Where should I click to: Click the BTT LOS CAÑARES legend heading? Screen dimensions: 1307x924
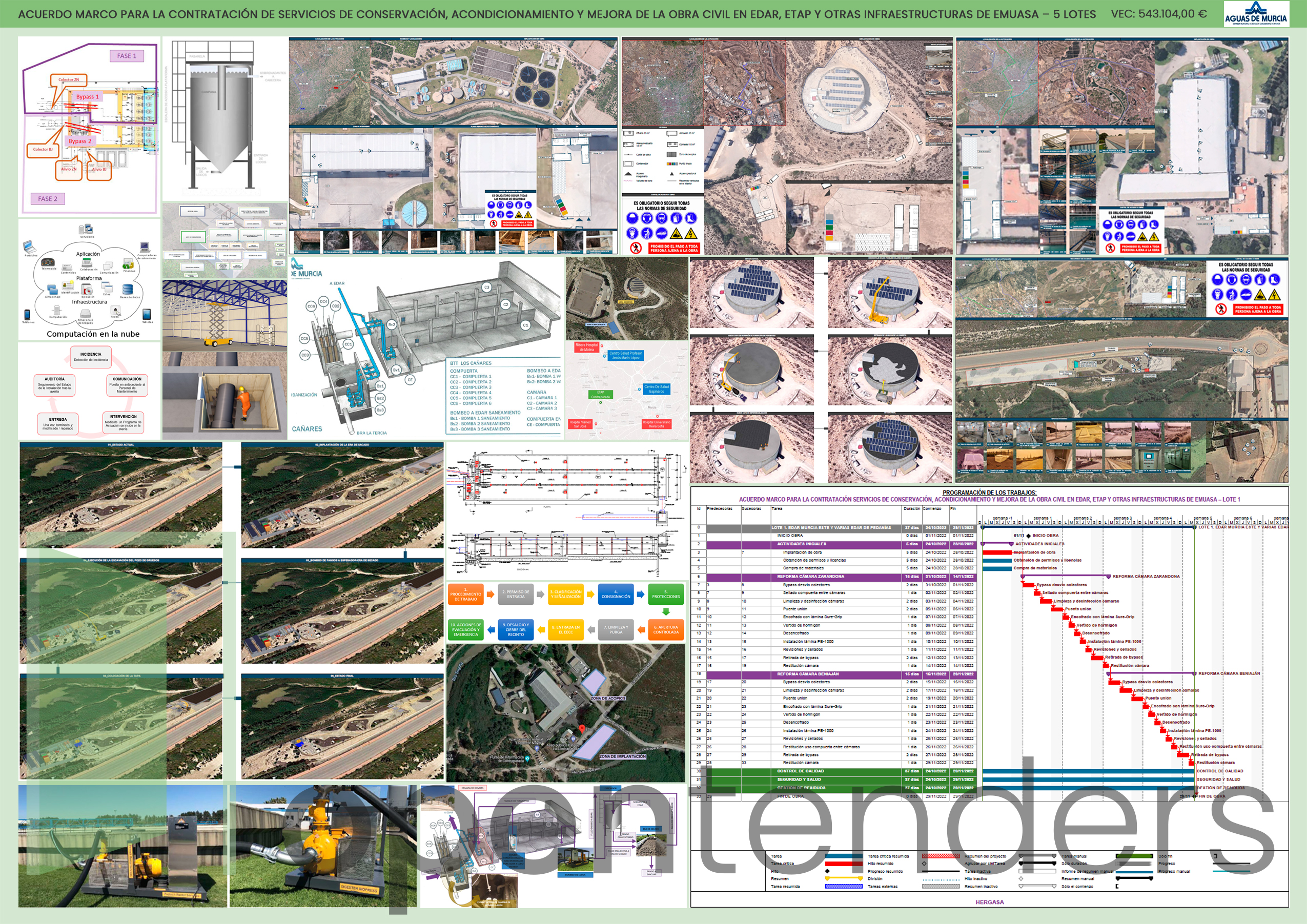(x=470, y=363)
